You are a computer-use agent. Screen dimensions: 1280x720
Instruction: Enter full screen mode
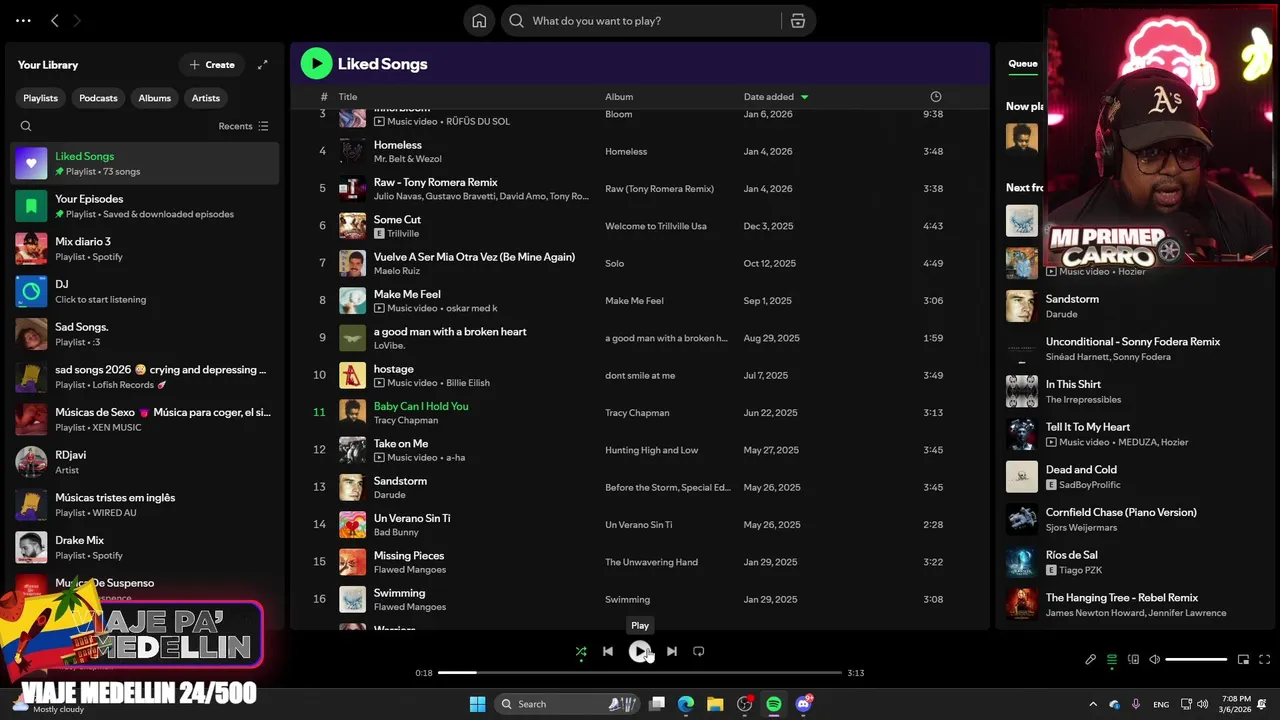point(1265,660)
